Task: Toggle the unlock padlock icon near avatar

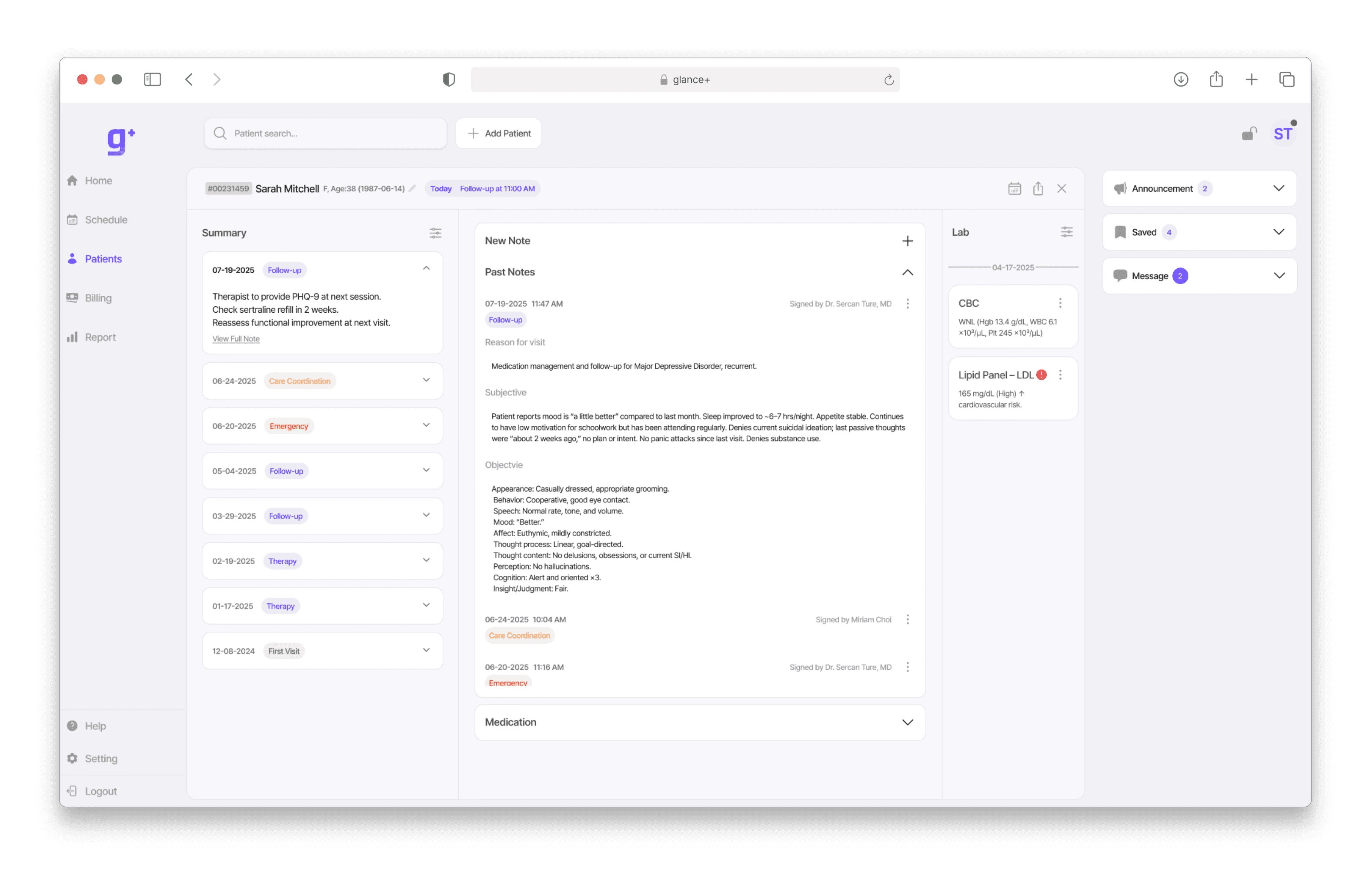Action: click(x=1249, y=134)
